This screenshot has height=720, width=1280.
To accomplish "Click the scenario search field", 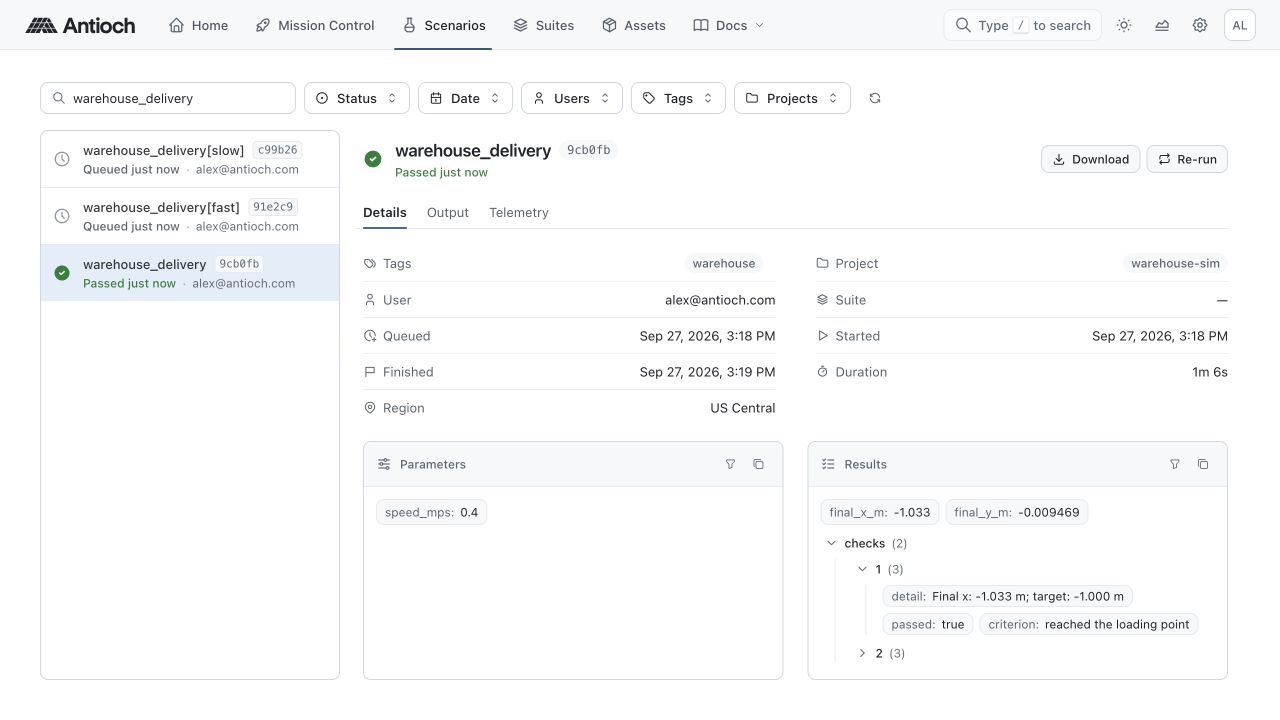I will (168, 98).
